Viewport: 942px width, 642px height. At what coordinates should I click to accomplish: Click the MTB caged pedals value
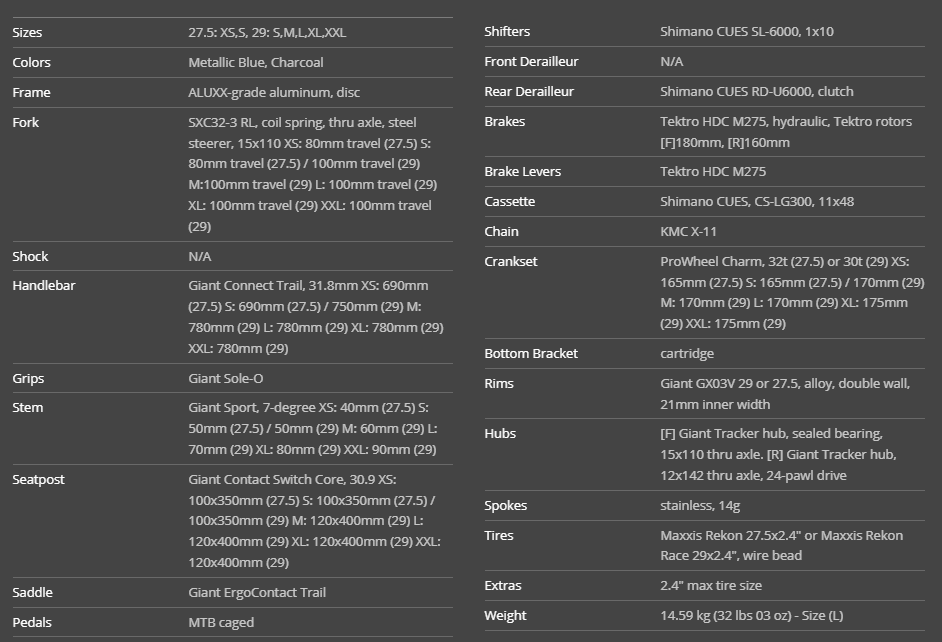[x=221, y=622]
